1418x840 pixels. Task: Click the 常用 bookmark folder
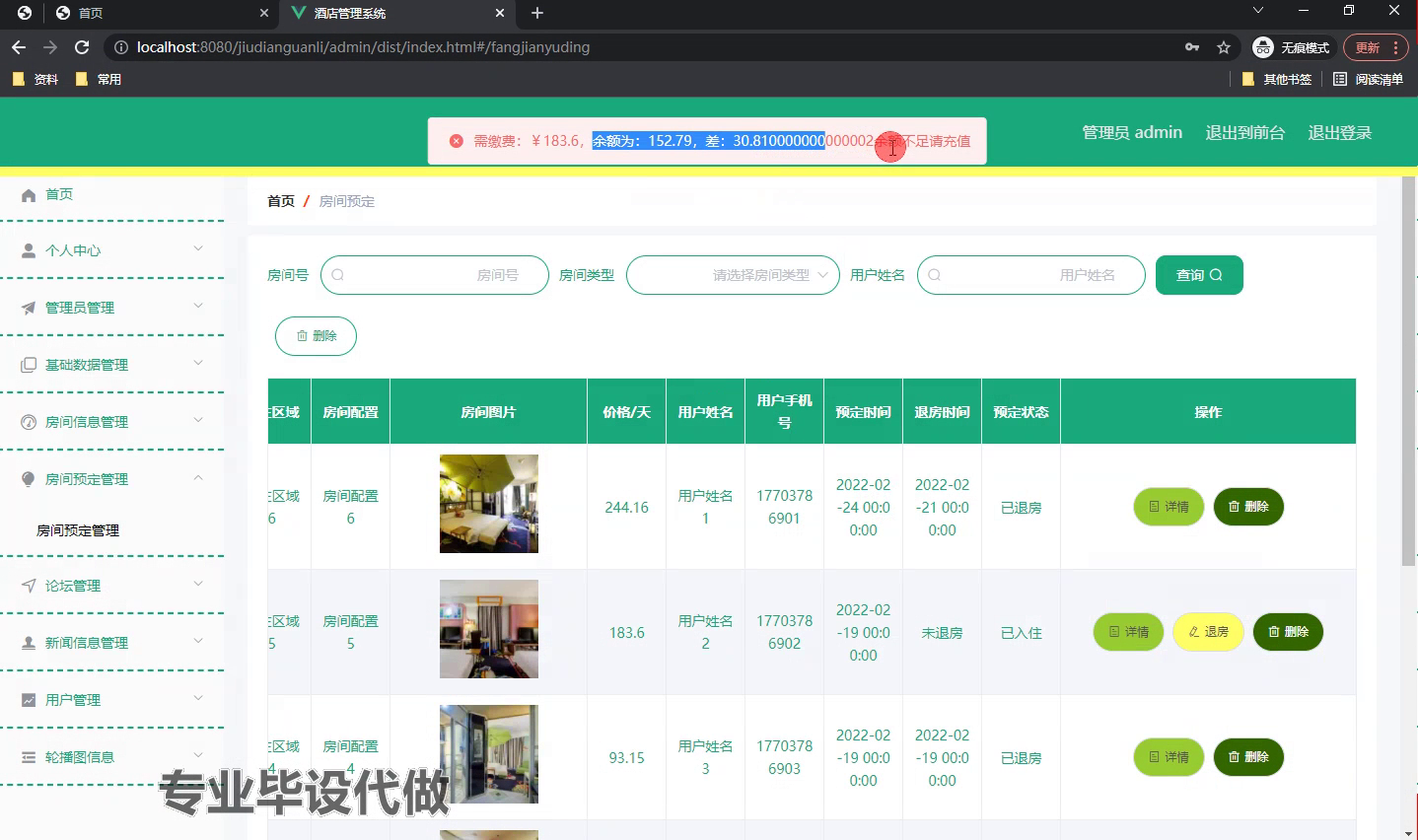[99, 79]
